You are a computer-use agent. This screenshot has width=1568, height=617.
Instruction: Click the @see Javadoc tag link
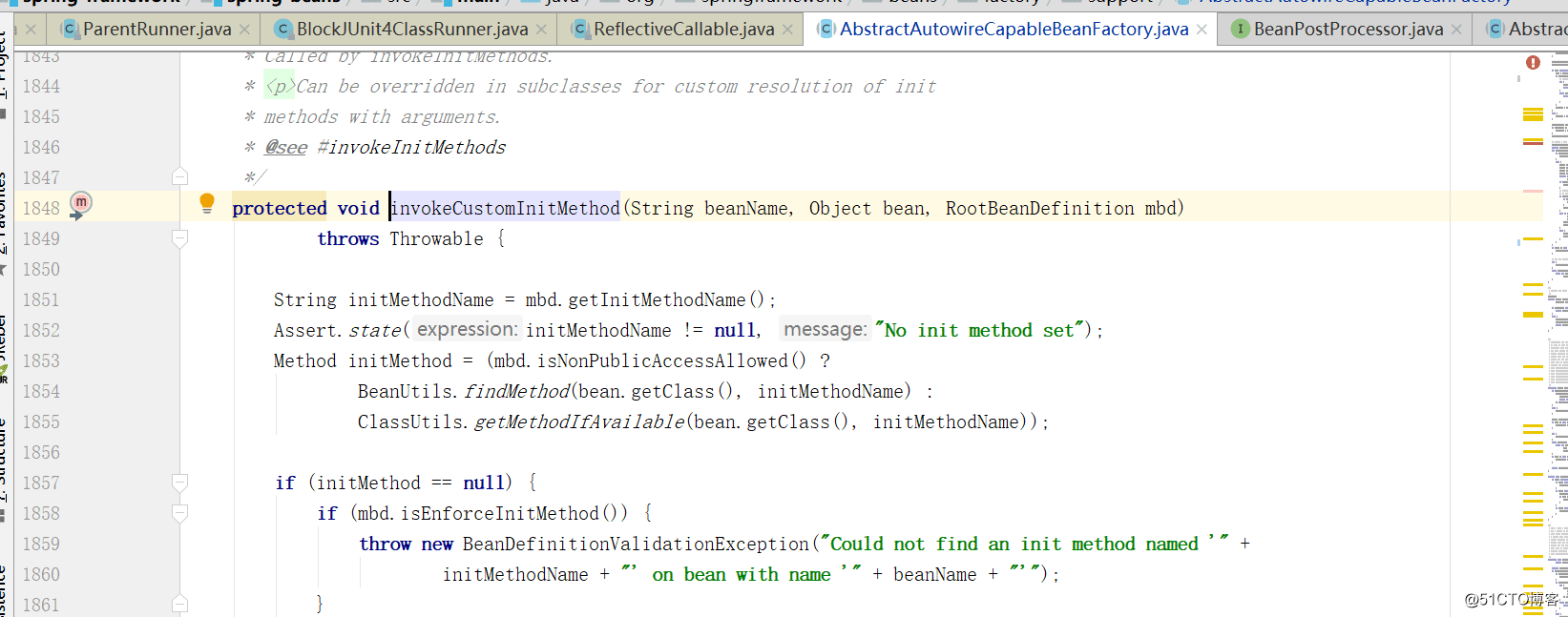pyautogui.click(x=286, y=148)
